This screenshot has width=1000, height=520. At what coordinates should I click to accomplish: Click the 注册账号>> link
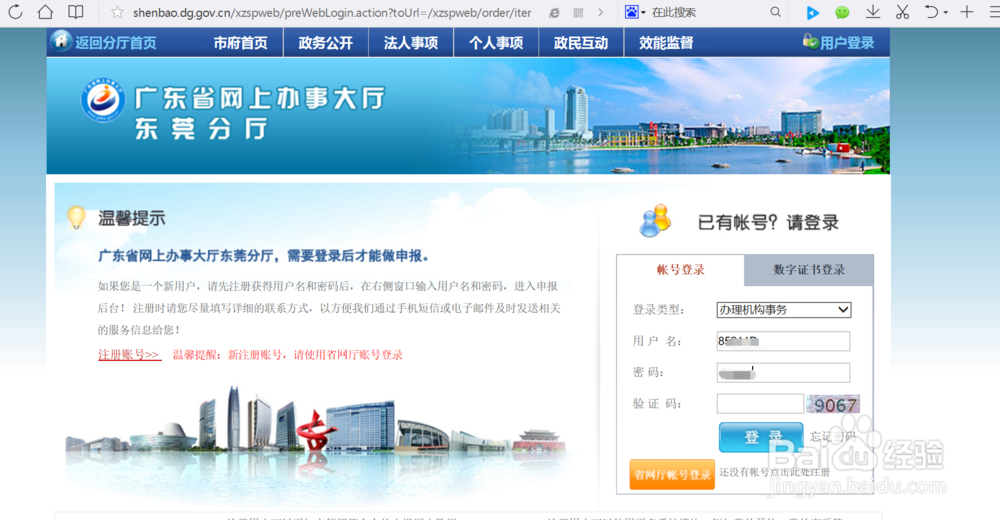[x=128, y=355]
